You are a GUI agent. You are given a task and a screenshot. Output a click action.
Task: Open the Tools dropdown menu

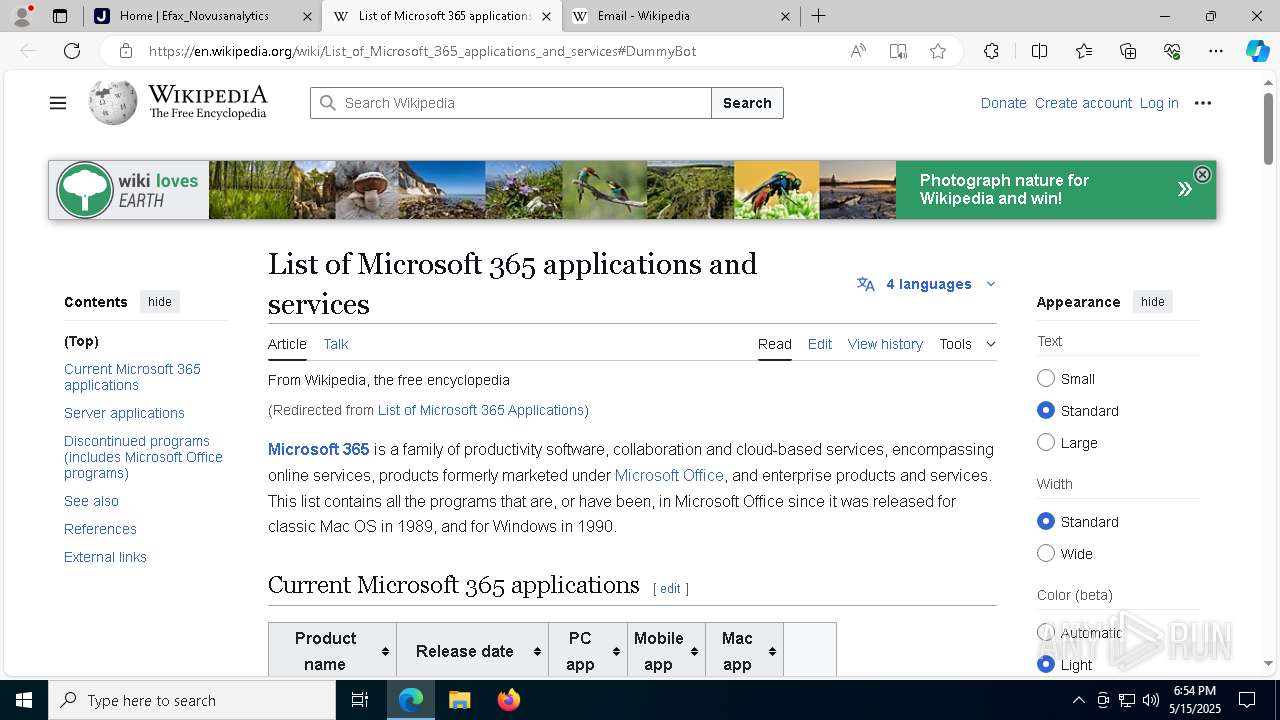click(967, 344)
